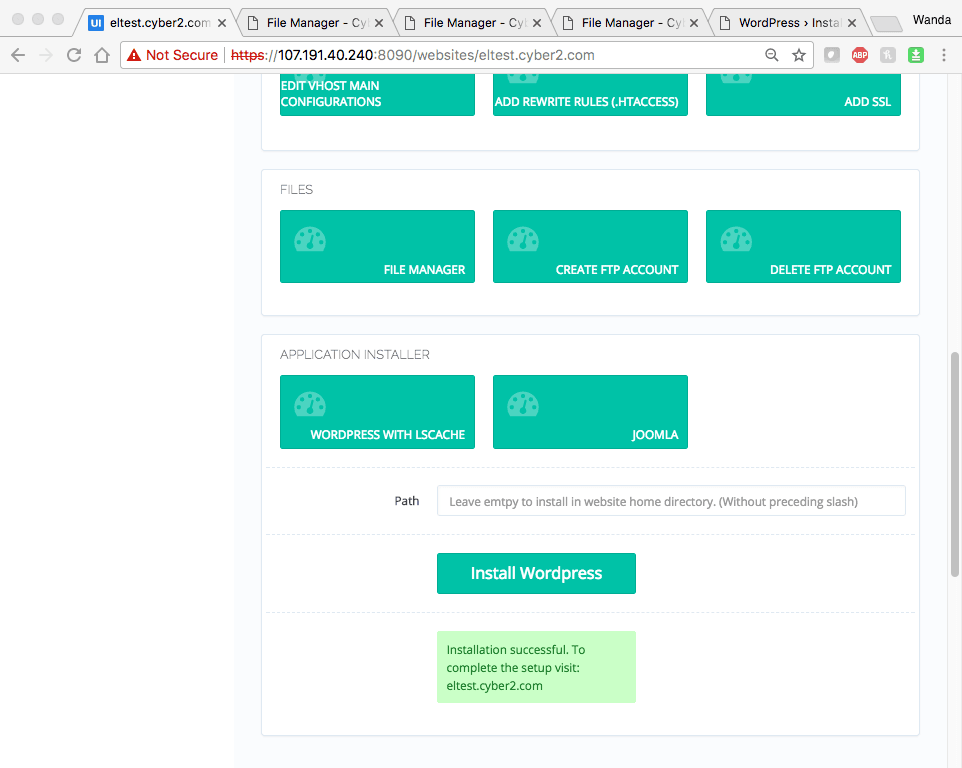Open Add Rewrite Rules (.htaccess)

pos(590,94)
